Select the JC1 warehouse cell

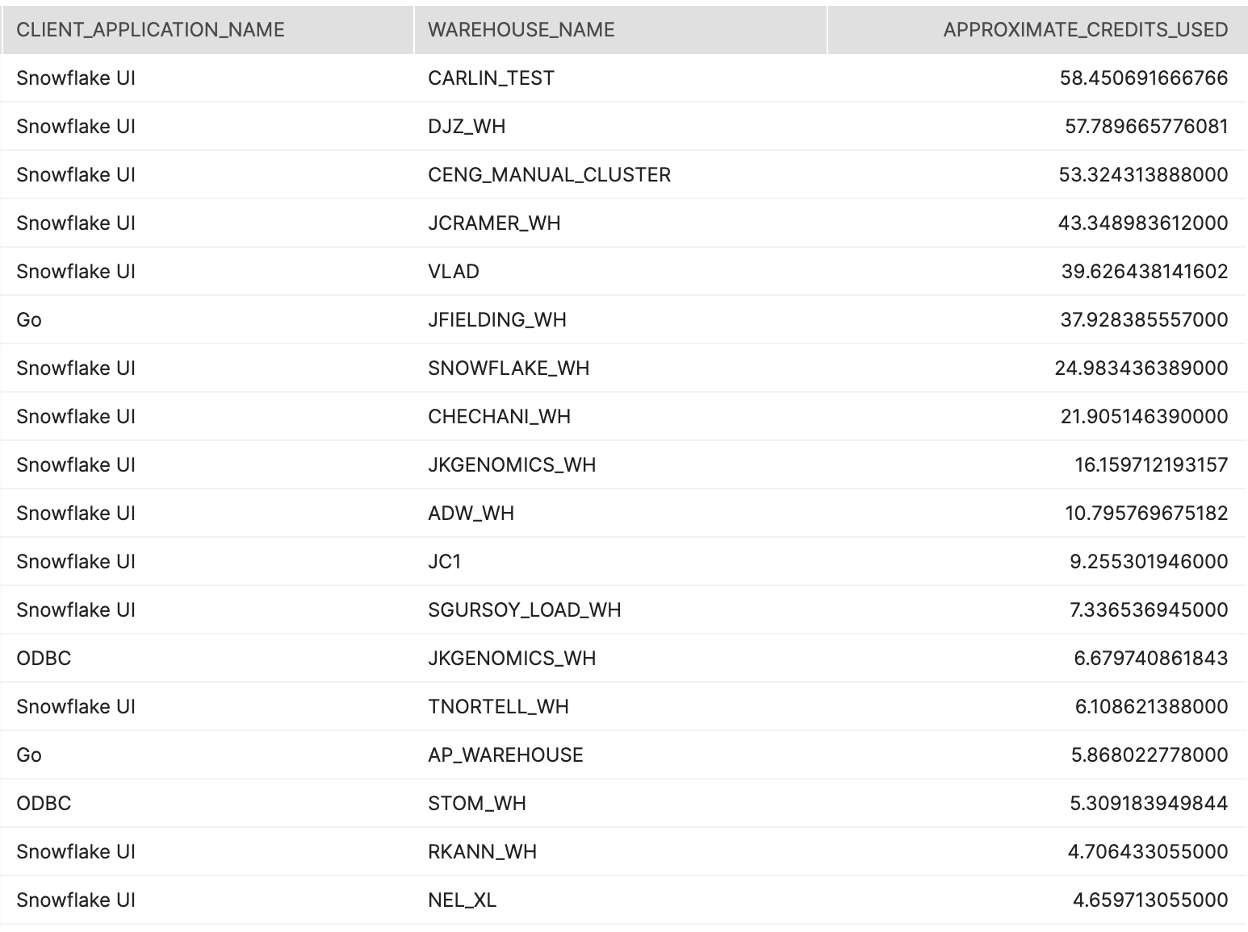click(x=445, y=562)
